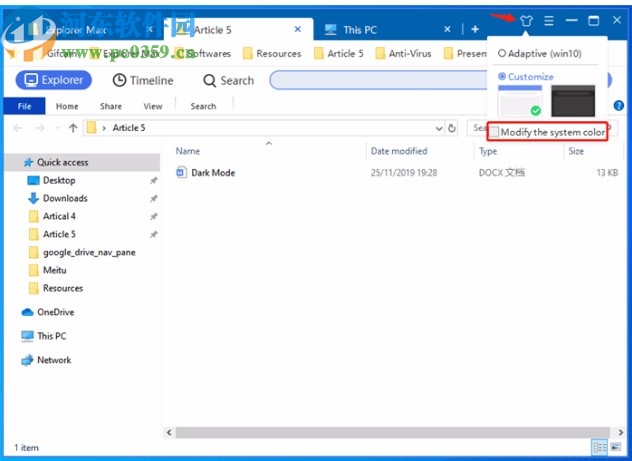Open the File ribbon menu
Screen dimensions: 632x461
tap(24, 106)
